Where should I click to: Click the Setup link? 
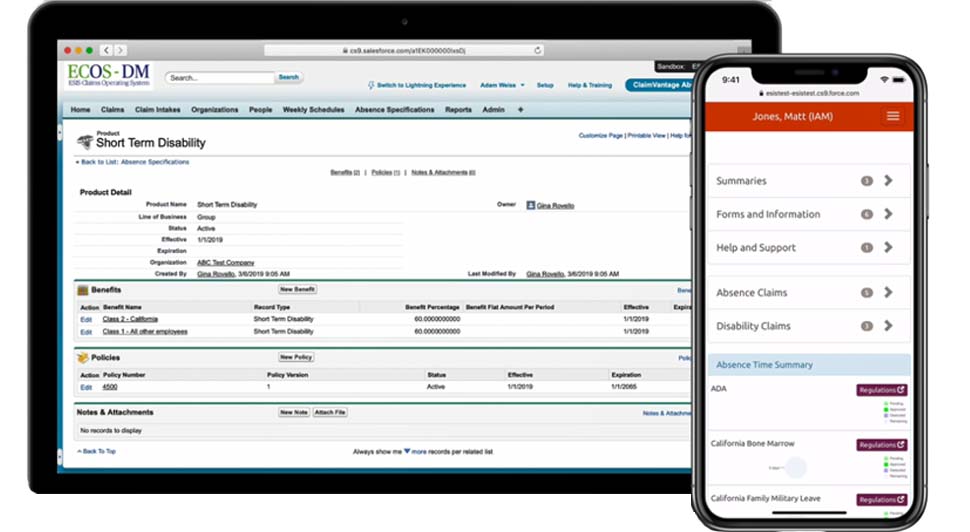pyautogui.click(x=545, y=85)
